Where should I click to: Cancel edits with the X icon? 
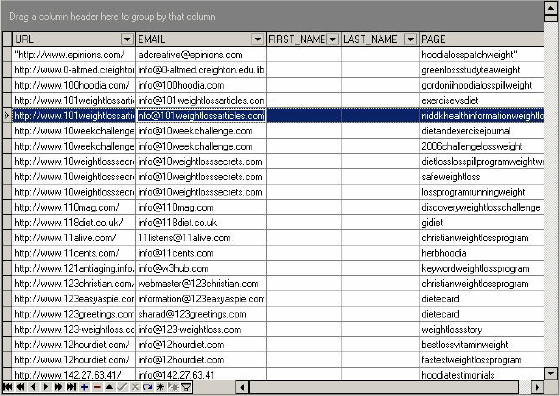135,387
